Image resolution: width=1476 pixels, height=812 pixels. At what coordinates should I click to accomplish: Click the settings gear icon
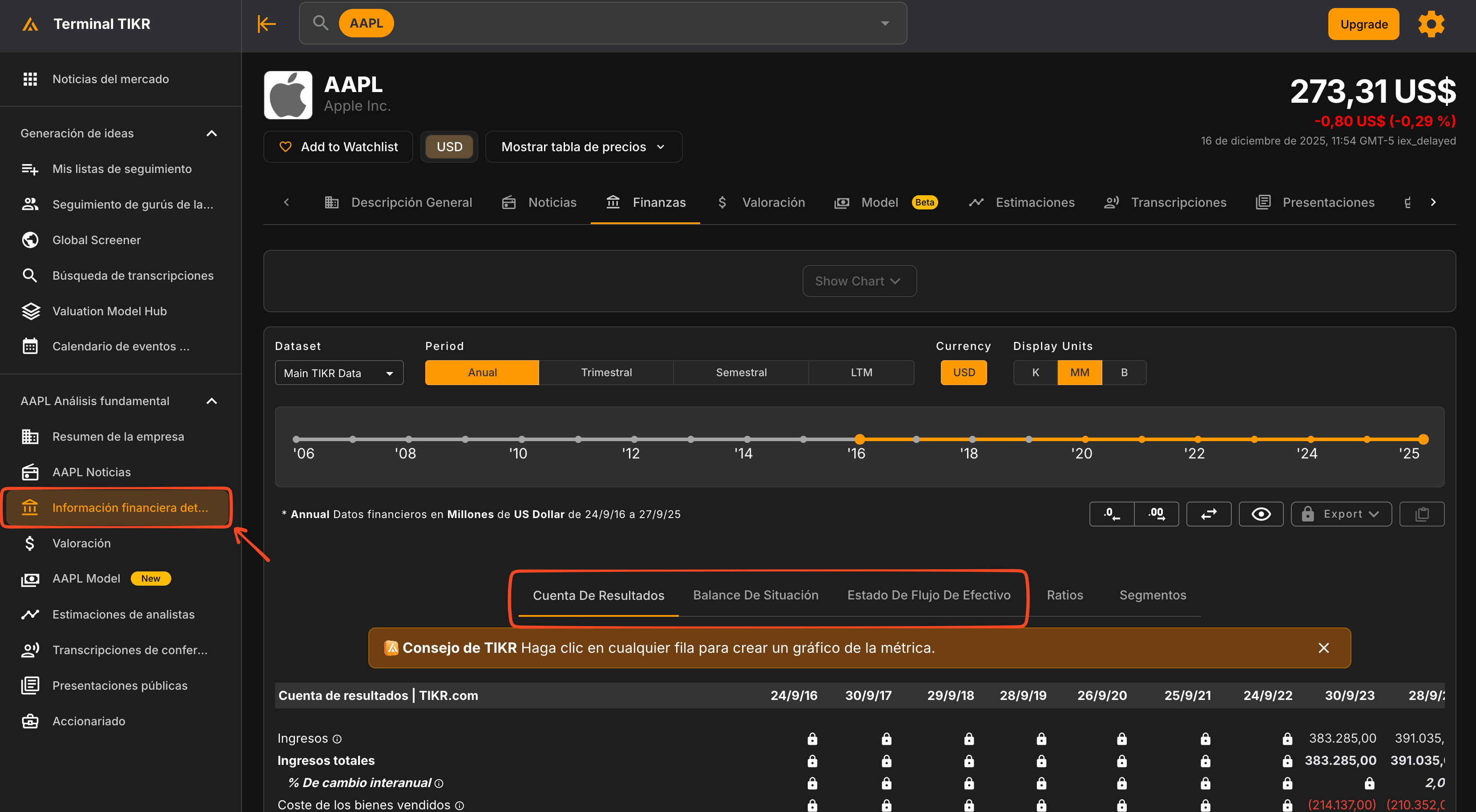point(1431,24)
